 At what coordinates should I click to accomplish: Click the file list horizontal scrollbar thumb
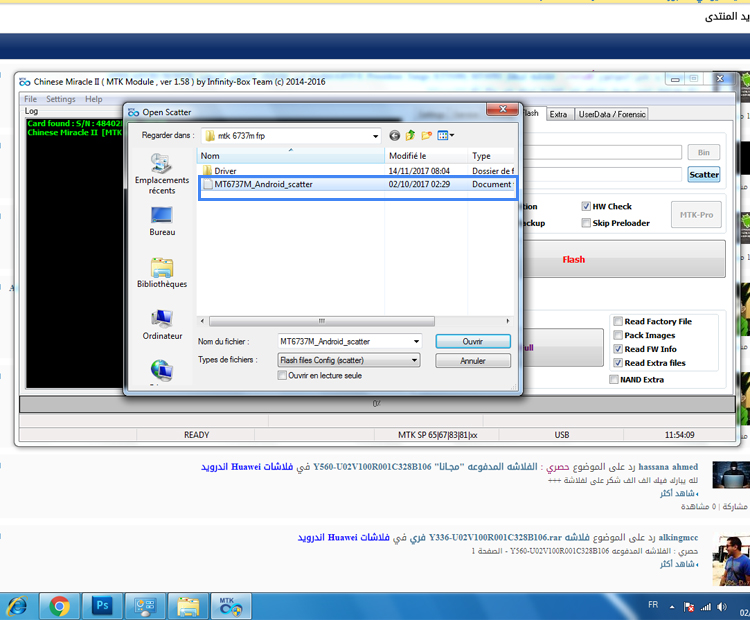coord(322,321)
